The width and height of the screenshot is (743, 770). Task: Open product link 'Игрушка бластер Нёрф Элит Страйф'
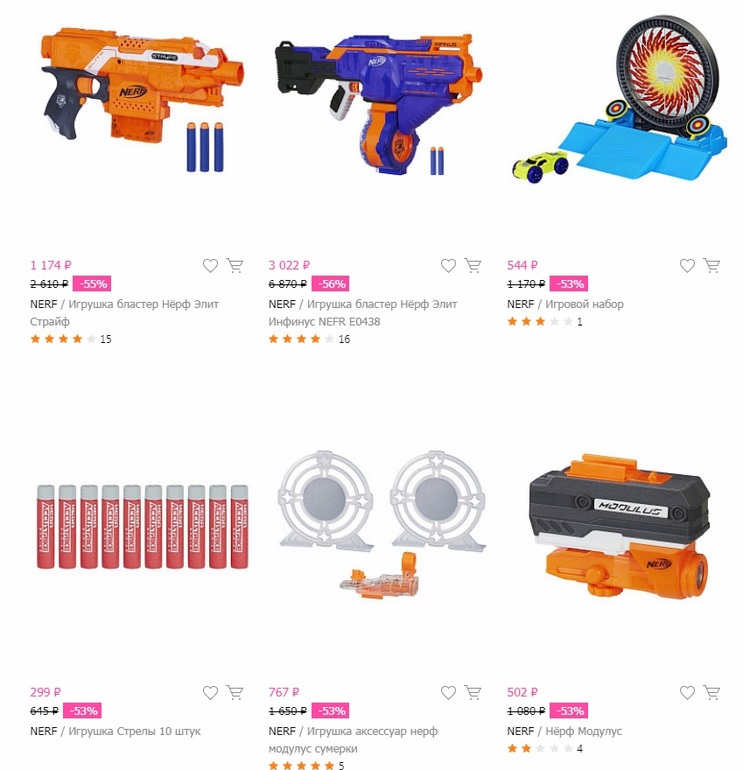tap(124, 313)
